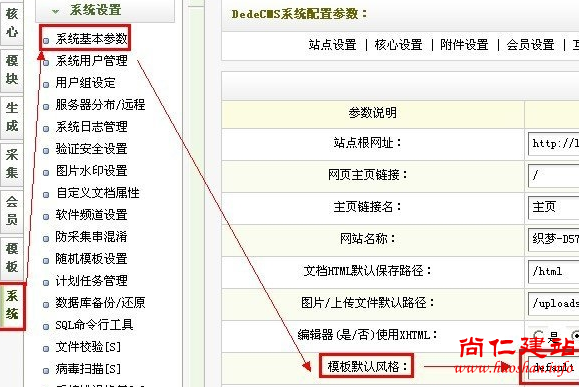This screenshot has width=579, height=387.
Task: Open 用户组设定 menu item
Action: coord(85,83)
